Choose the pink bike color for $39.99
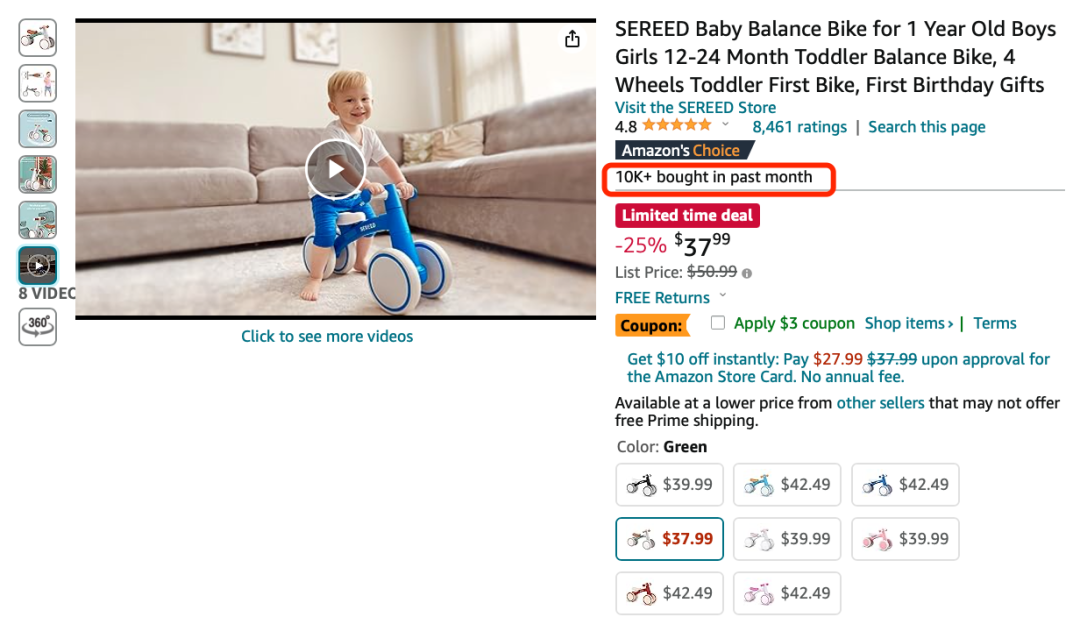Viewport: 1080px width, 617px height. [x=905, y=539]
